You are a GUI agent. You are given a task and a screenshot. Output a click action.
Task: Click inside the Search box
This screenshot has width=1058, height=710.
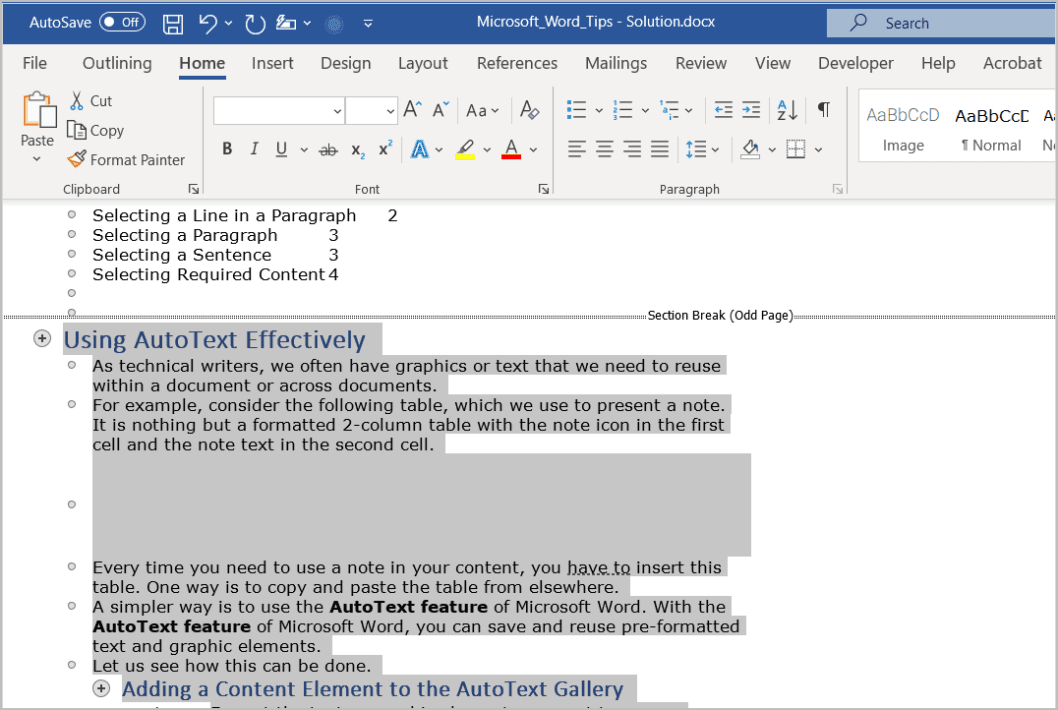coord(940,22)
